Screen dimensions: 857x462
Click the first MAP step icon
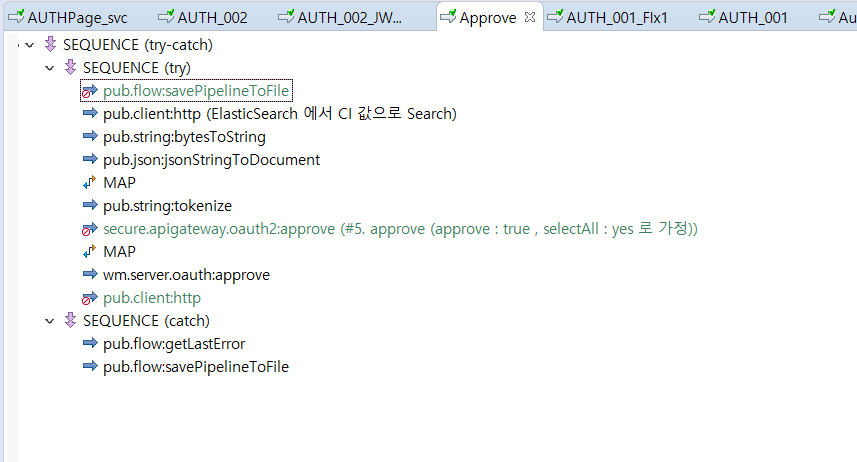90,183
